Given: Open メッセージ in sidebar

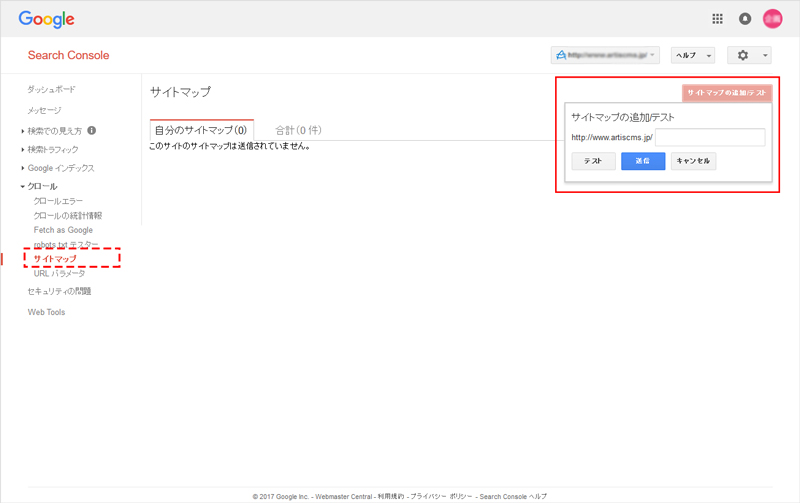Looking at the screenshot, I should click(x=44, y=110).
